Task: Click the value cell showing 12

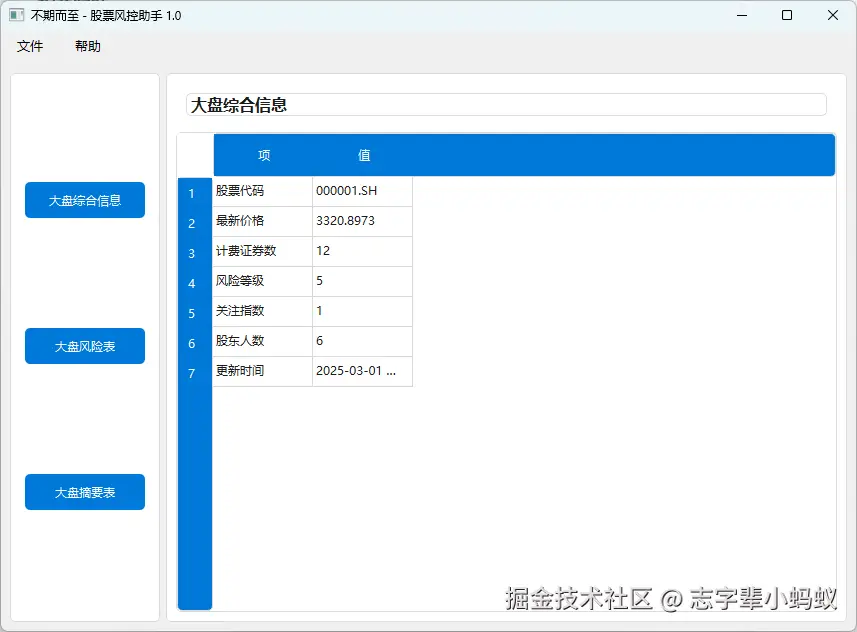Action: click(362, 251)
